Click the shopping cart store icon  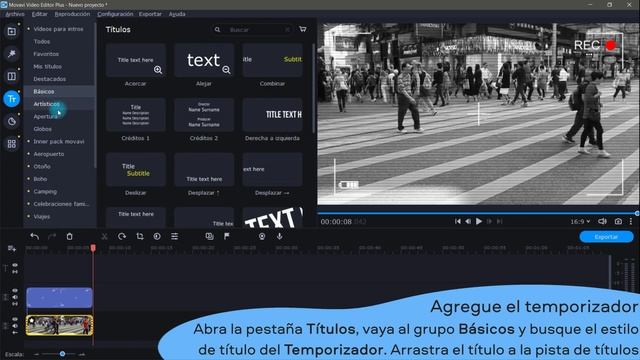302,29
